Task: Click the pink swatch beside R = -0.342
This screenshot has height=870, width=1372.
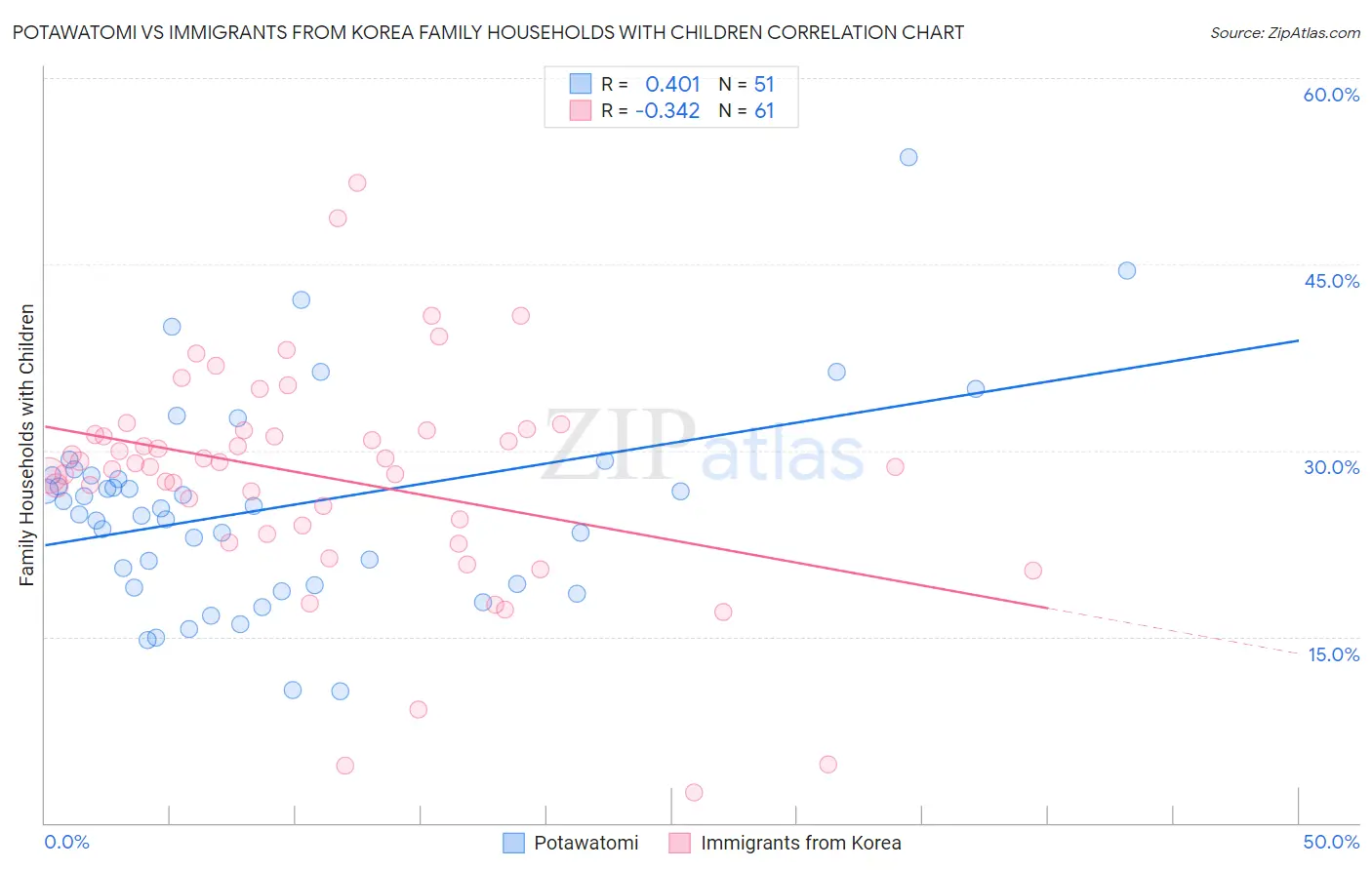Action: [x=581, y=110]
